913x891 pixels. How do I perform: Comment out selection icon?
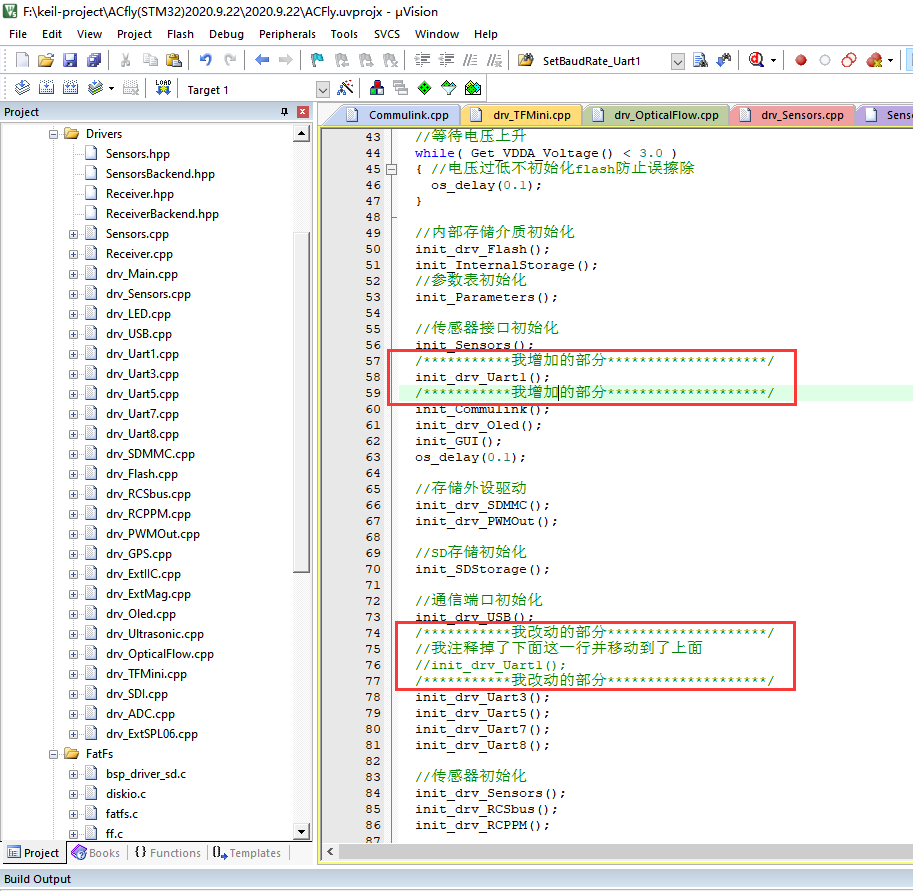(x=470, y=60)
